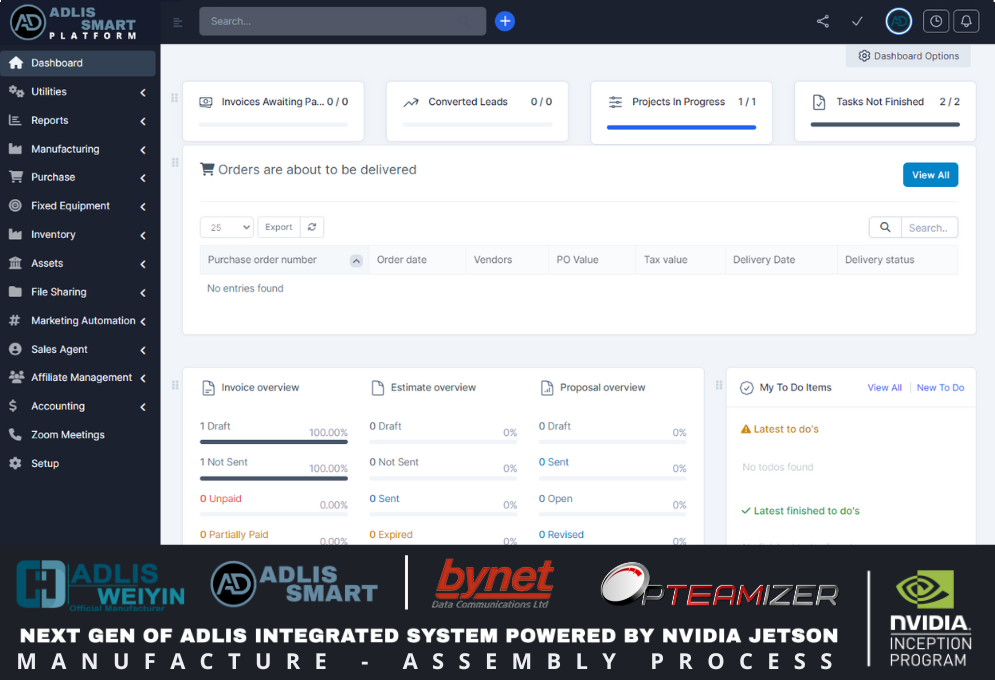Open the clock timer icon
This screenshot has width=995, height=680.
(x=936, y=21)
